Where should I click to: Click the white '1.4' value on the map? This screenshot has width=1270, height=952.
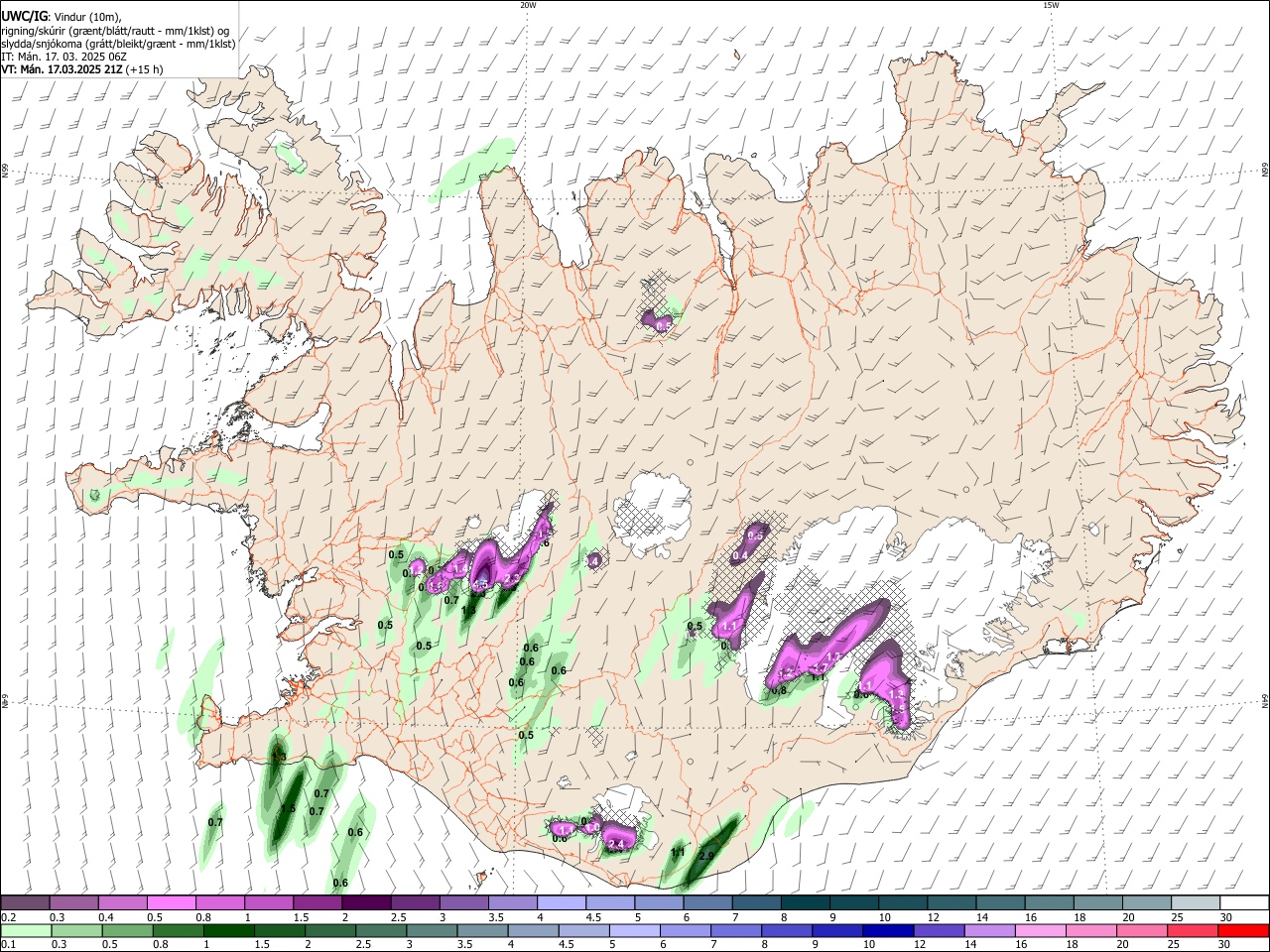click(x=461, y=568)
